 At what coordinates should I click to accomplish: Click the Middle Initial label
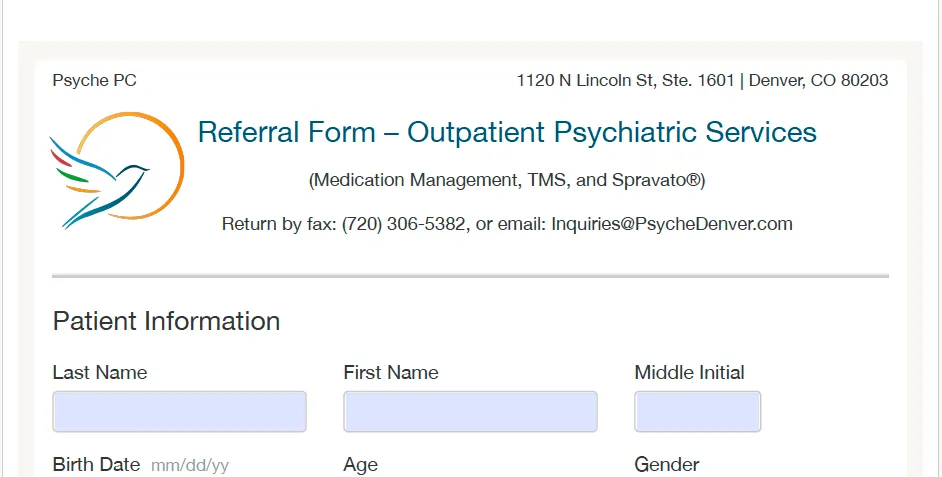[x=689, y=373]
